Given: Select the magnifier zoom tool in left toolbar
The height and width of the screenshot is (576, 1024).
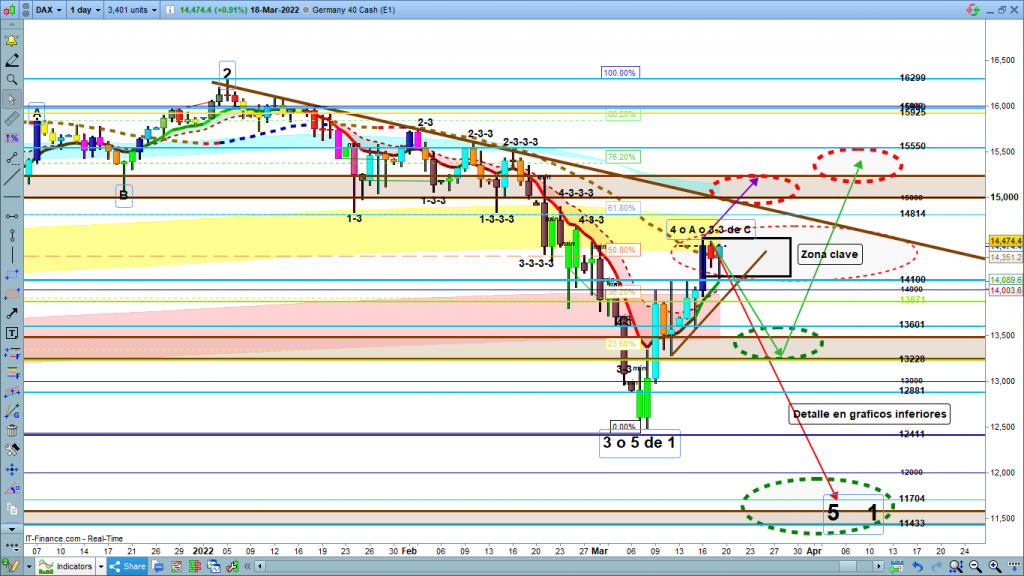Looking at the screenshot, I should tap(11, 79).
